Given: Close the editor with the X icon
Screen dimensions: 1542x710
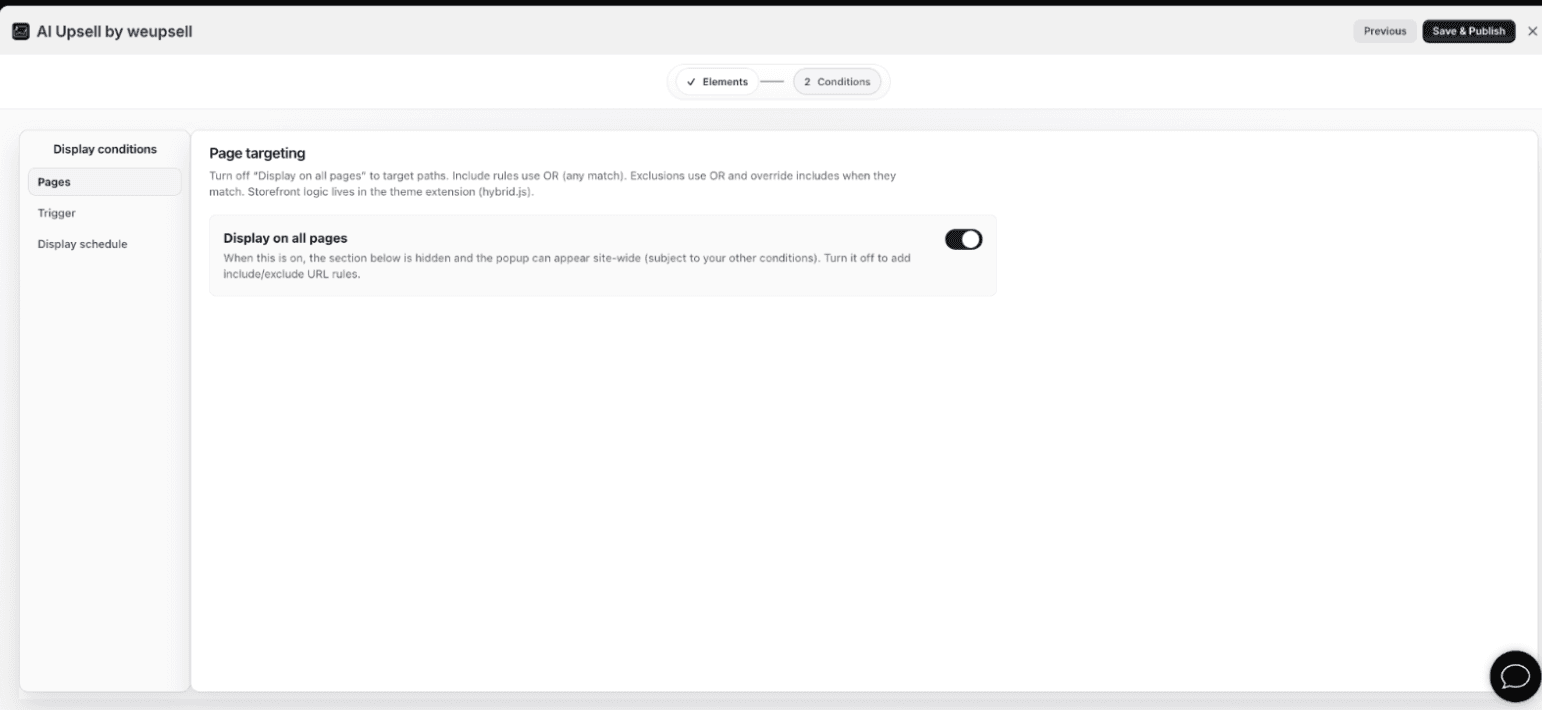Looking at the screenshot, I should 1533,31.
